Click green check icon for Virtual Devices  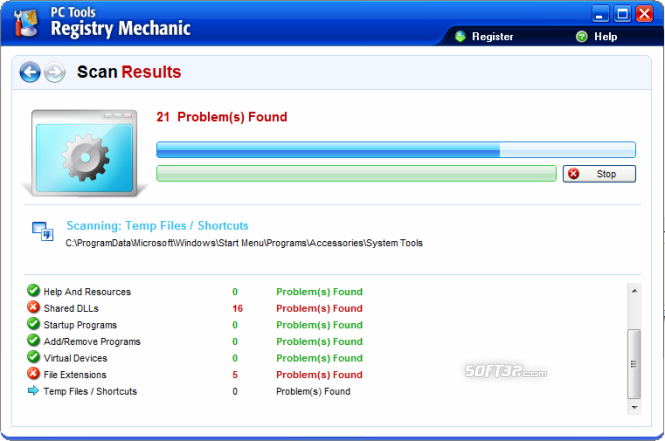[33, 357]
